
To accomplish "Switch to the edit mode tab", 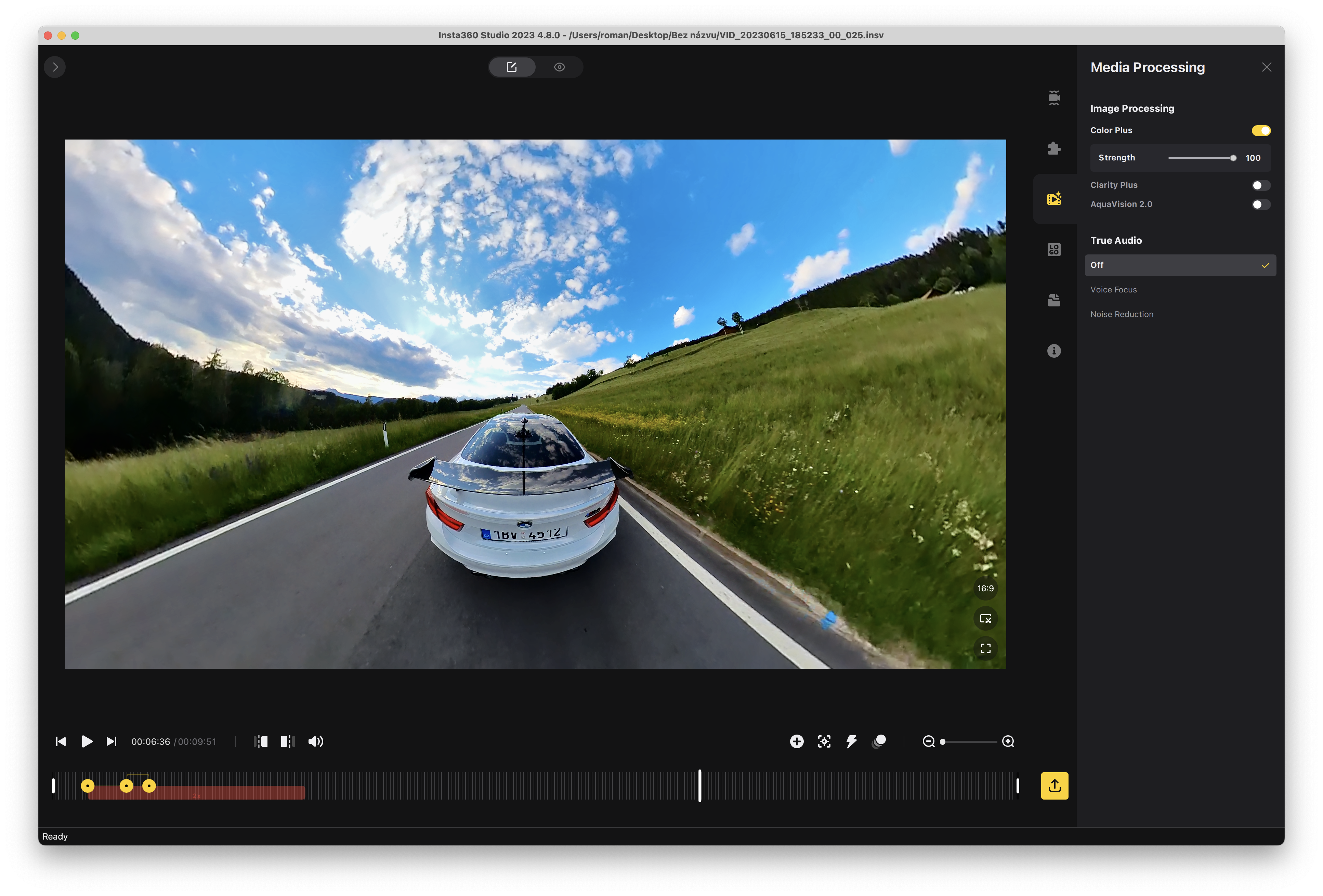I will click(512, 67).
